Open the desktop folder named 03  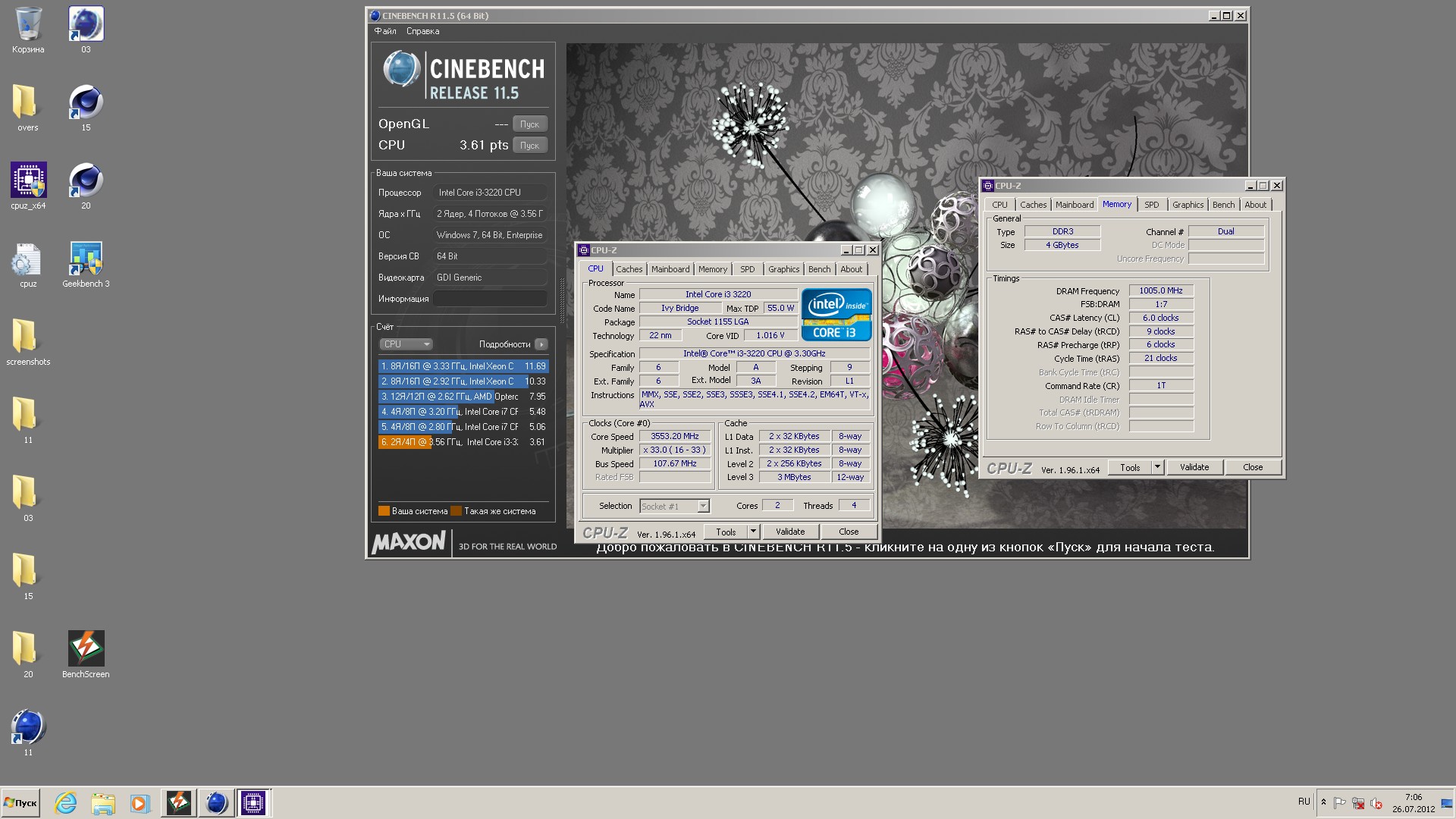pyautogui.click(x=28, y=499)
